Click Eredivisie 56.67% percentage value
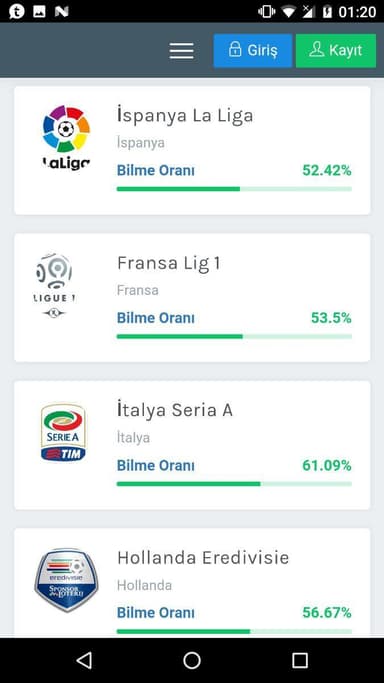 pos(327,612)
